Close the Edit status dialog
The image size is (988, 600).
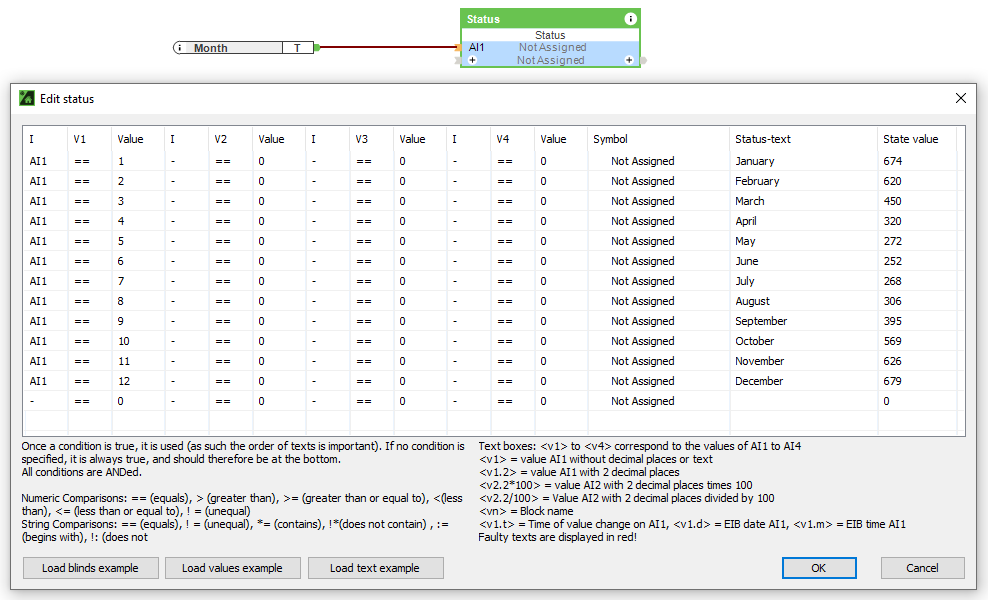pos(960,98)
